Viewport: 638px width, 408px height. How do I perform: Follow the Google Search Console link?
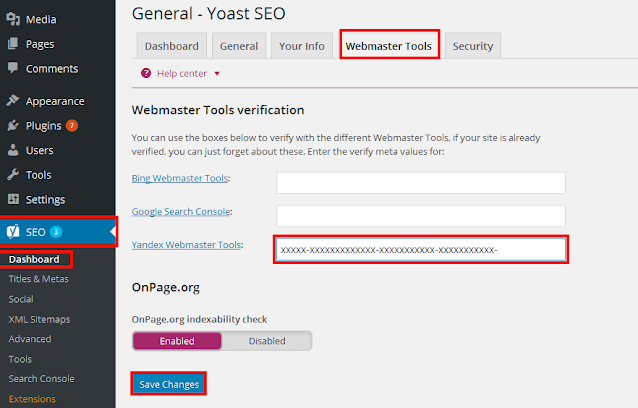(181, 212)
